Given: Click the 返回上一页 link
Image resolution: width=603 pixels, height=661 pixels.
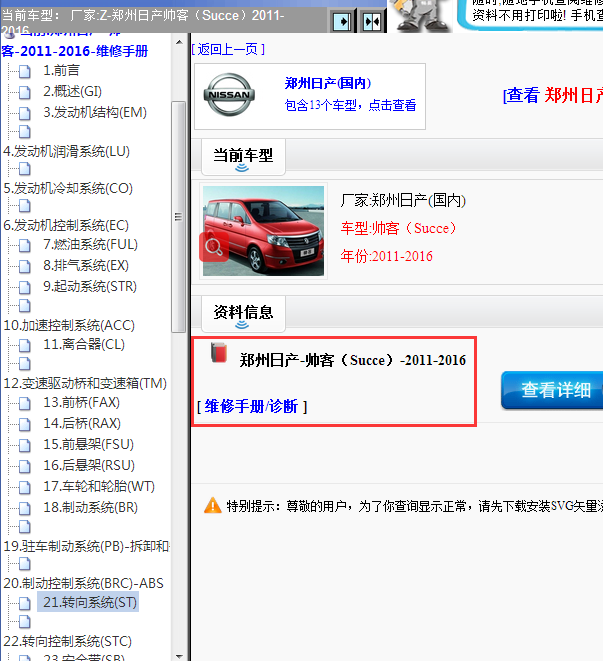Looking at the screenshot, I should (228, 50).
